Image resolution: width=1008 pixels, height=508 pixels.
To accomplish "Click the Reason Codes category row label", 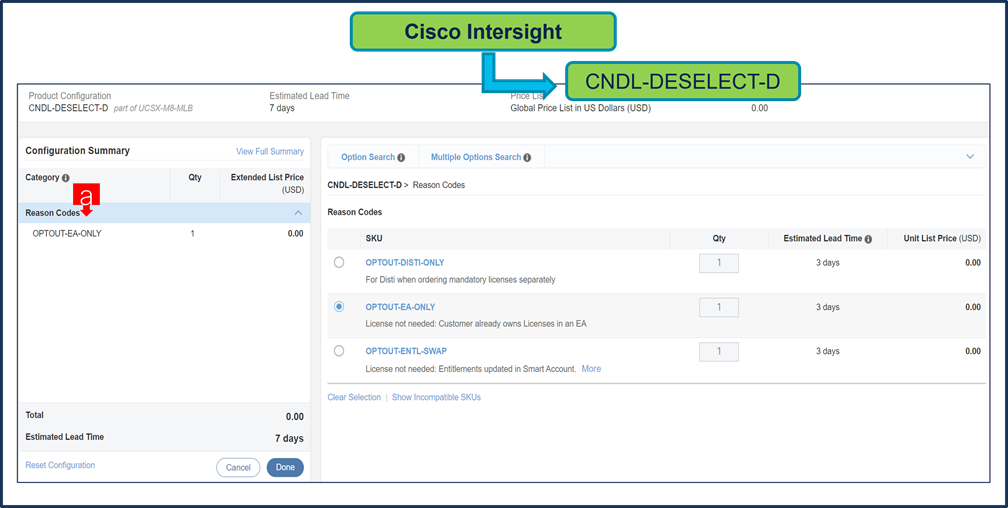I will point(53,213).
